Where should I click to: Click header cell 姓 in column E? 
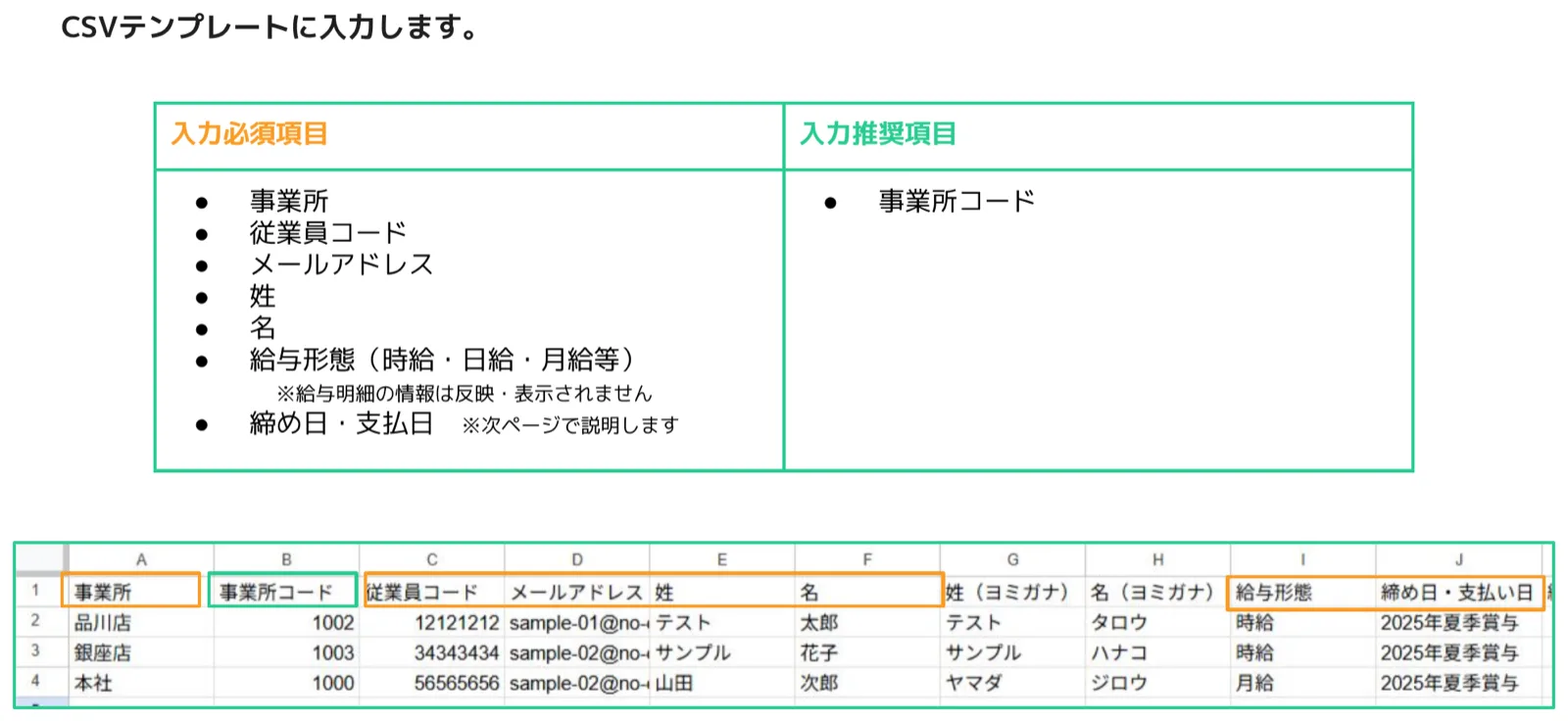(x=721, y=592)
